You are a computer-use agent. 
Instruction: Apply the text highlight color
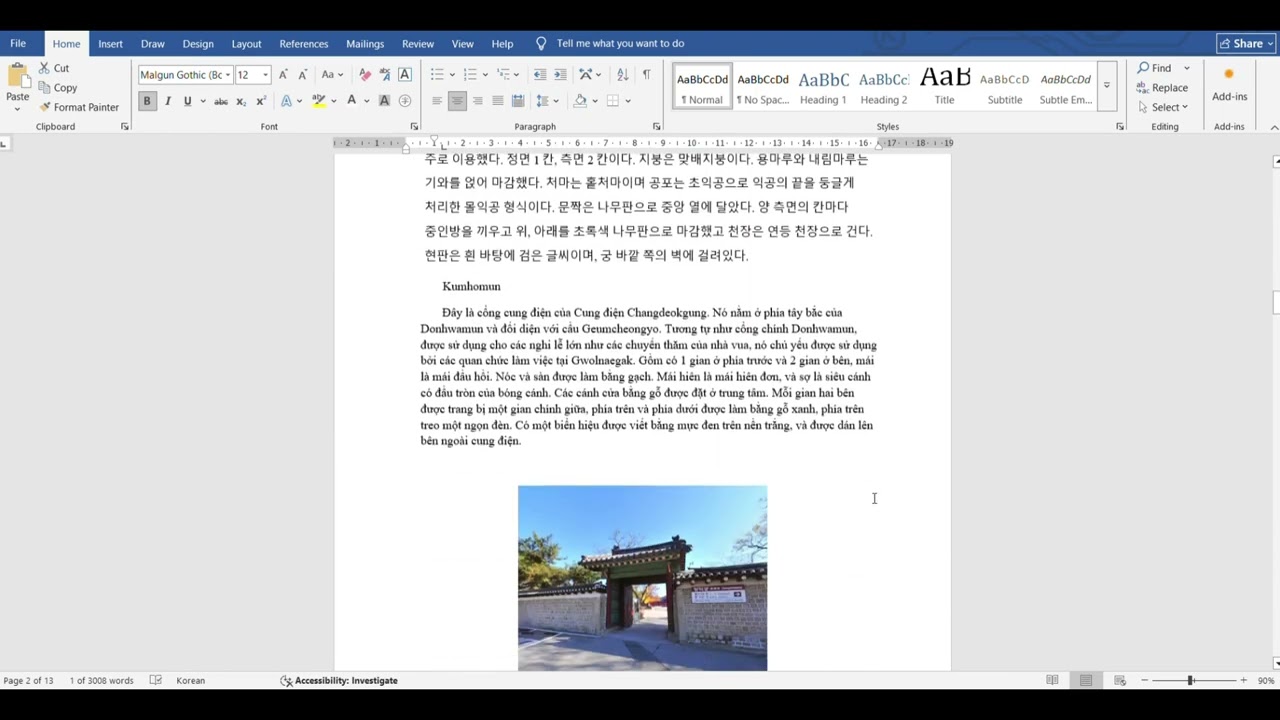318,101
